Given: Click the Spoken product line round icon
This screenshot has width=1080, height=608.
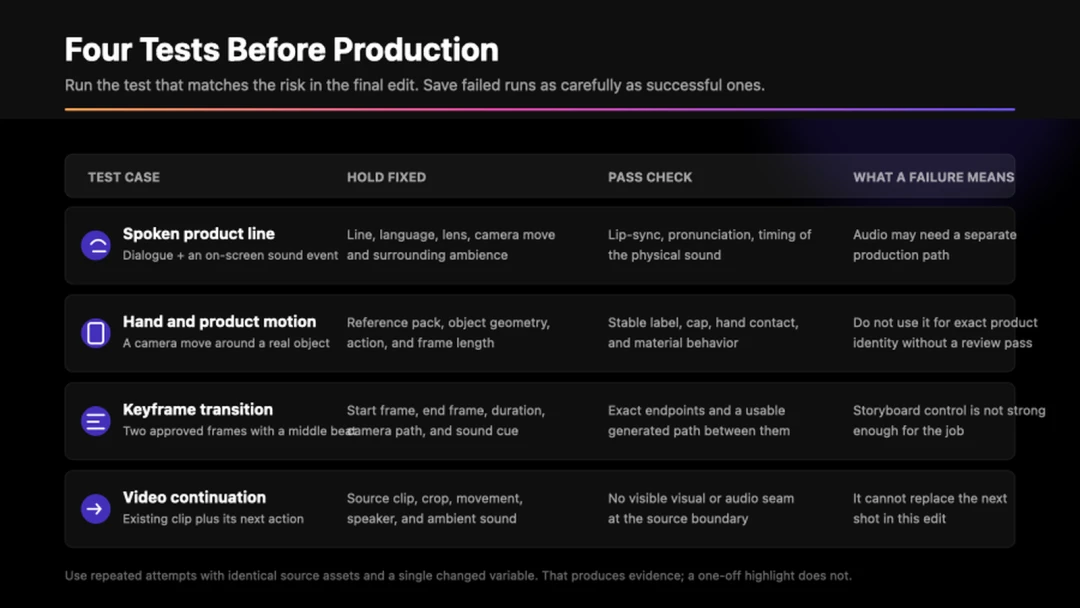Looking at the screenshot, I should pyautogui.click(x=96, y=245).
